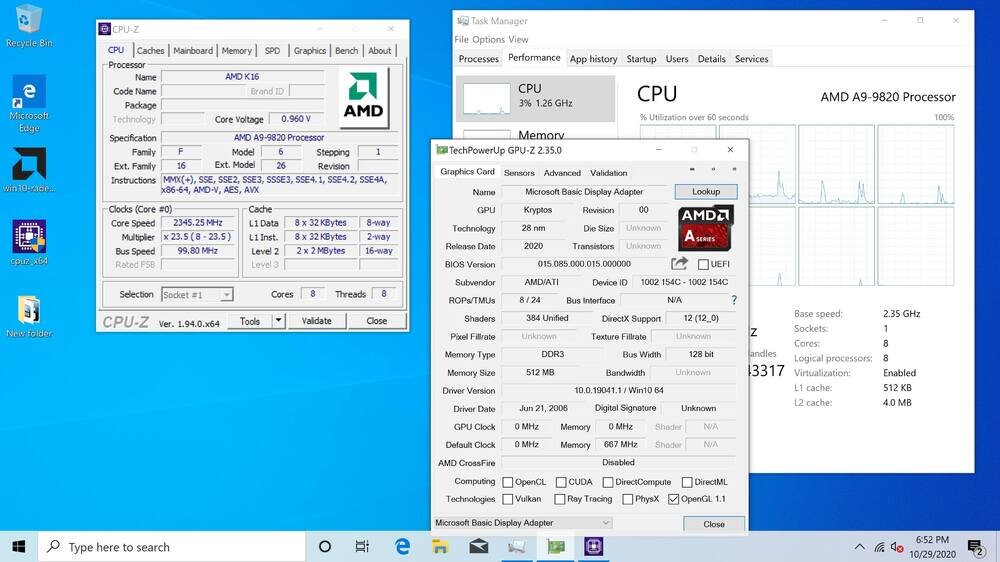This screenshot has width=1000, height=562.
Task: Show hidden icons chevron in system tray
Action: 860,547
